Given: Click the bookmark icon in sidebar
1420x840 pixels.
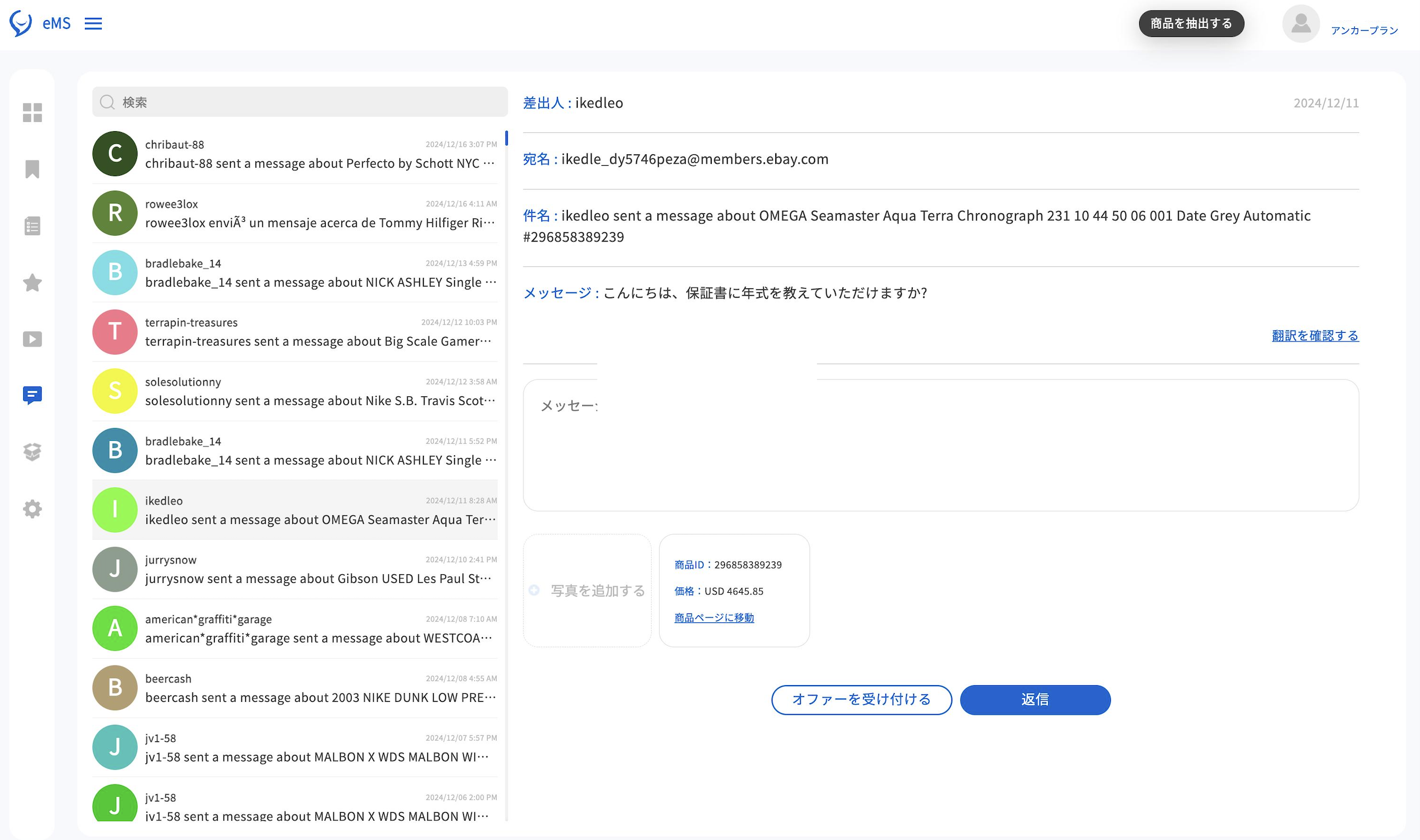Looking at the screenshot, I should [32, 169].
